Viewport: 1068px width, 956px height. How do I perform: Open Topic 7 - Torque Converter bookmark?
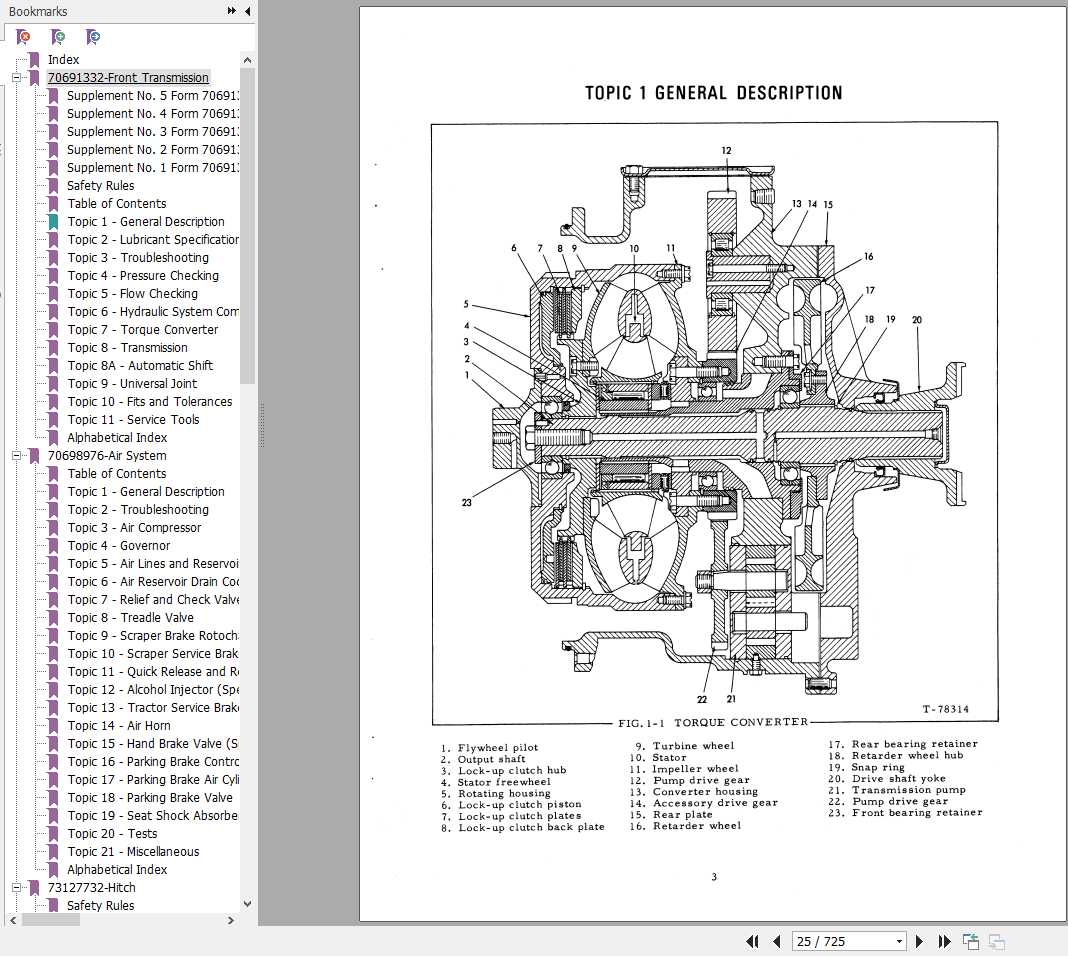click(x=142, y=330)
